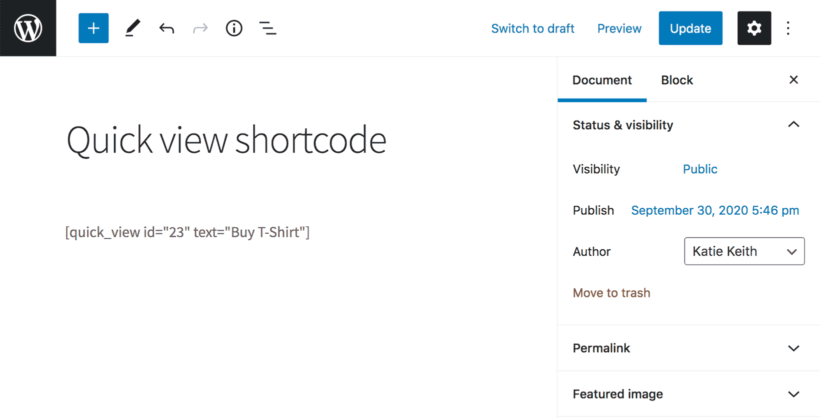Close the settings sidebar with X
The image size is (820, 418).
coord(793,80)
